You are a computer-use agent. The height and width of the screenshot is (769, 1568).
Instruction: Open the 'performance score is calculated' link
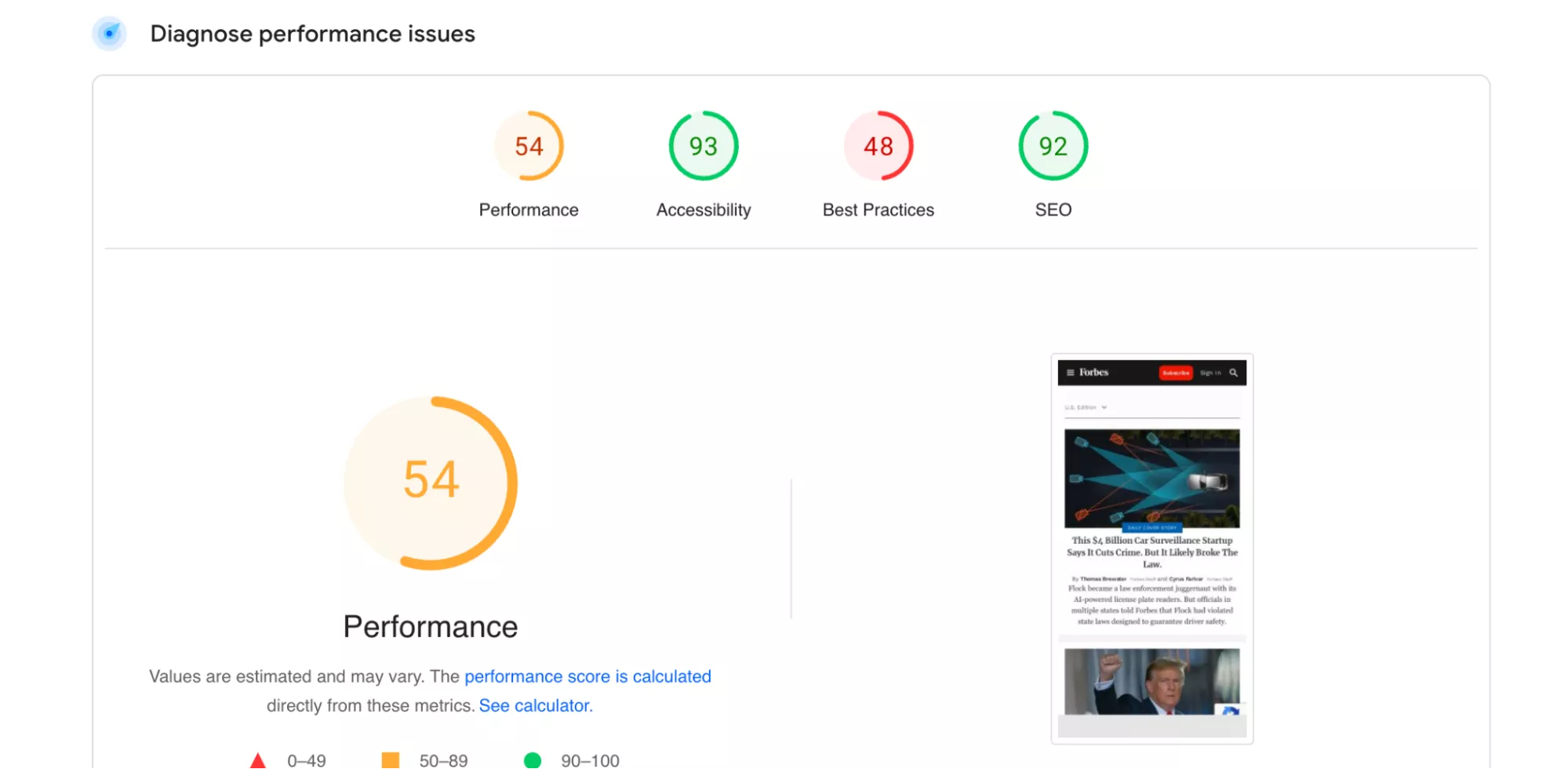tap(588, 676)
